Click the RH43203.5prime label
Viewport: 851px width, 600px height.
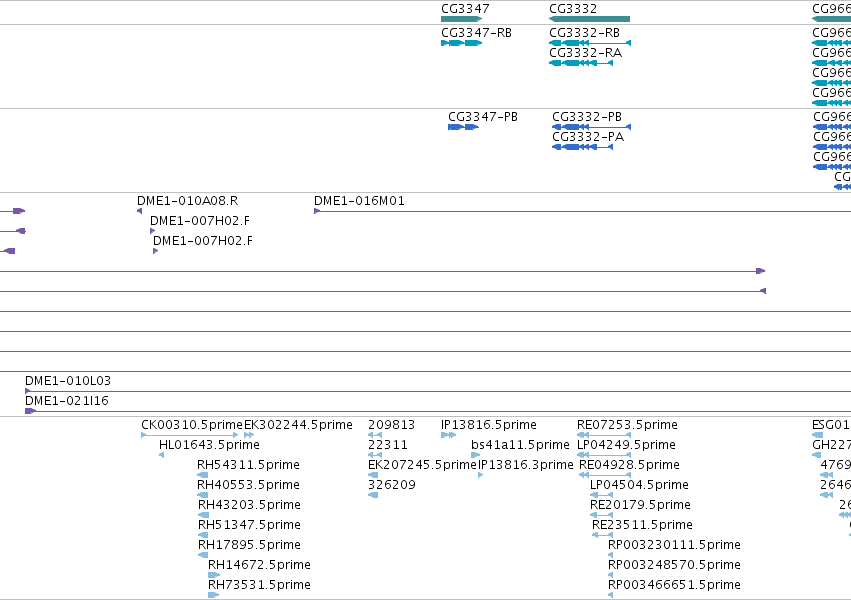[249, 505]
